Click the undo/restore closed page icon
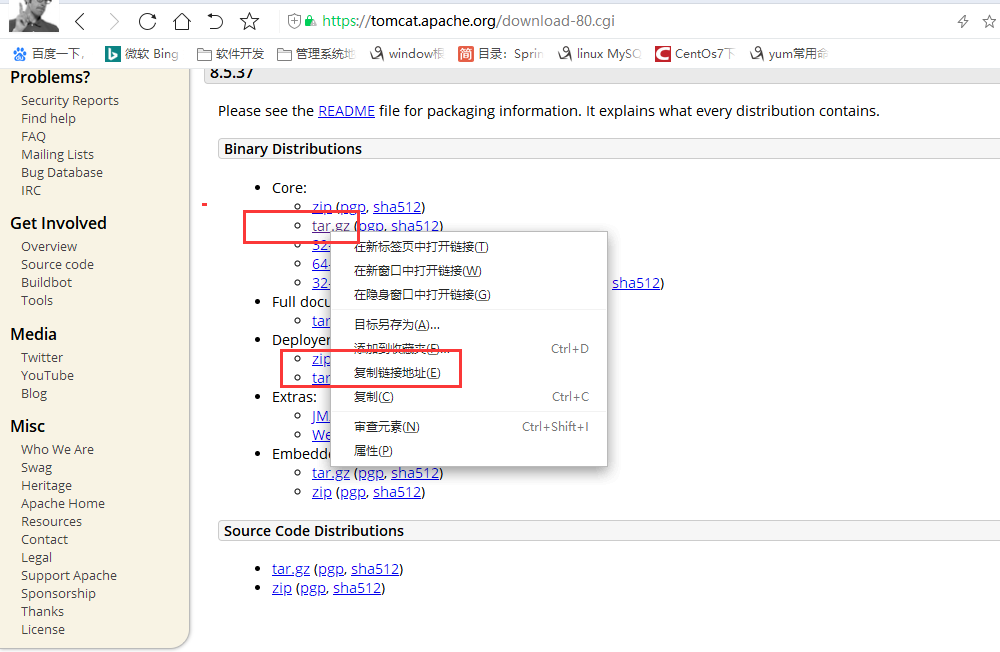This screenshot has height=652, width=1000. pyautogui.click(x=216, y=22)
